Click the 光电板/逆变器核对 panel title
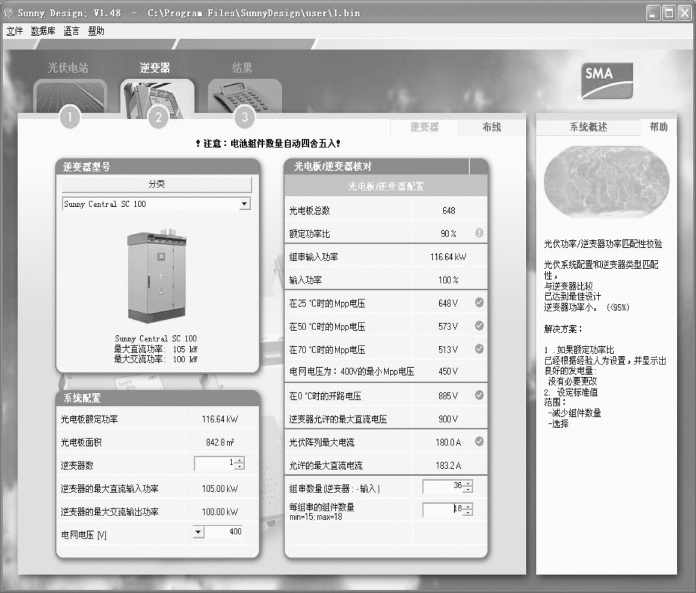696x593 pixels. click(332, 166)
